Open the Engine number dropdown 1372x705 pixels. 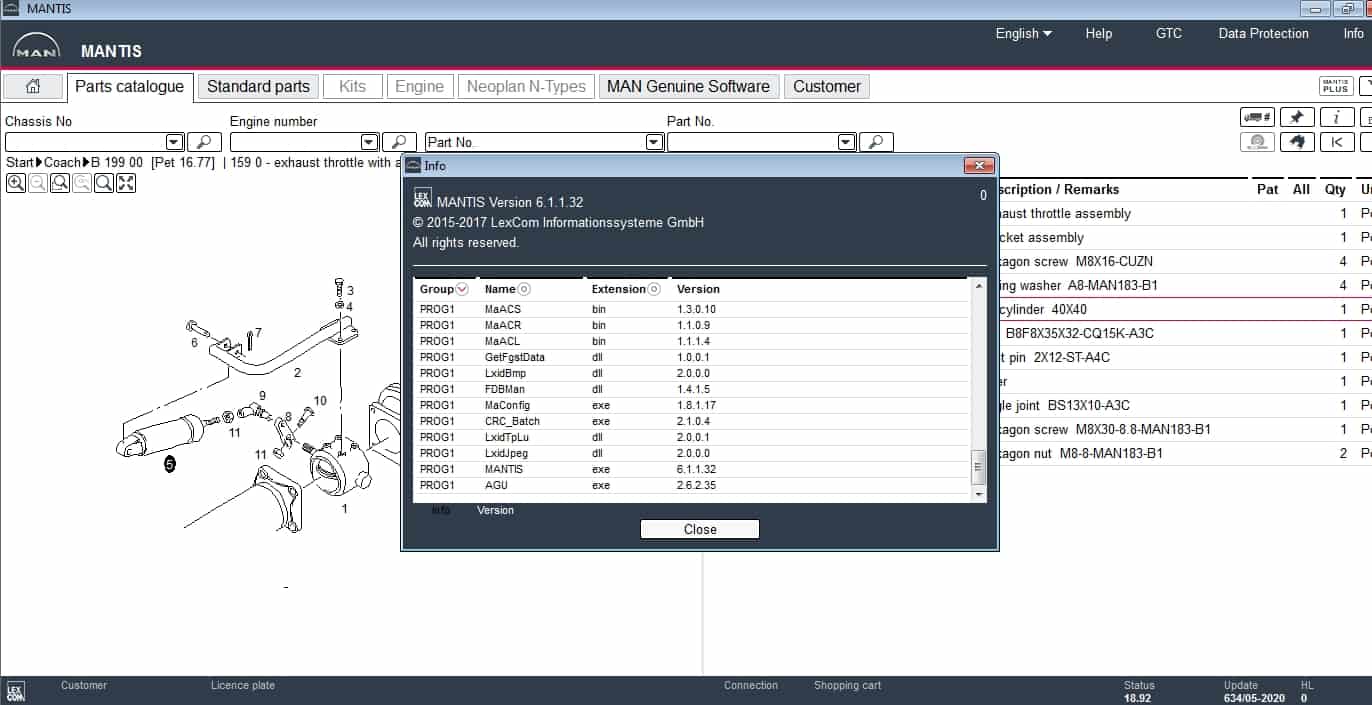point(370,143)
